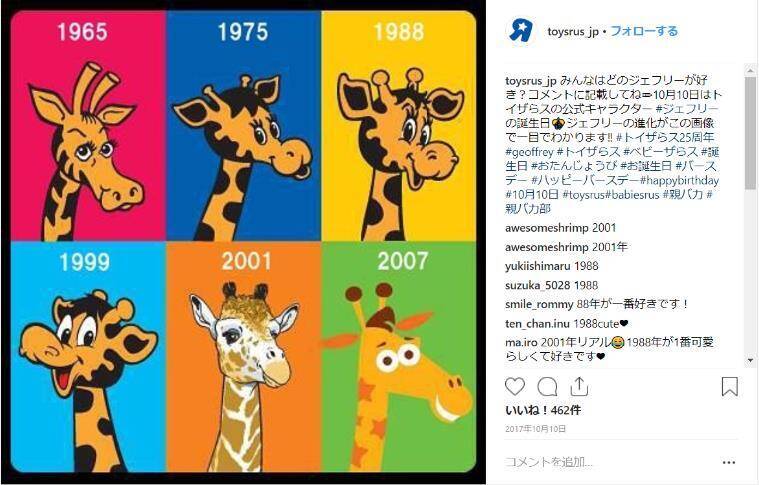The height and width of the screenshot is (485, 759).
Task: Open #happybirthday hashtag link
Action: (680, 181)
